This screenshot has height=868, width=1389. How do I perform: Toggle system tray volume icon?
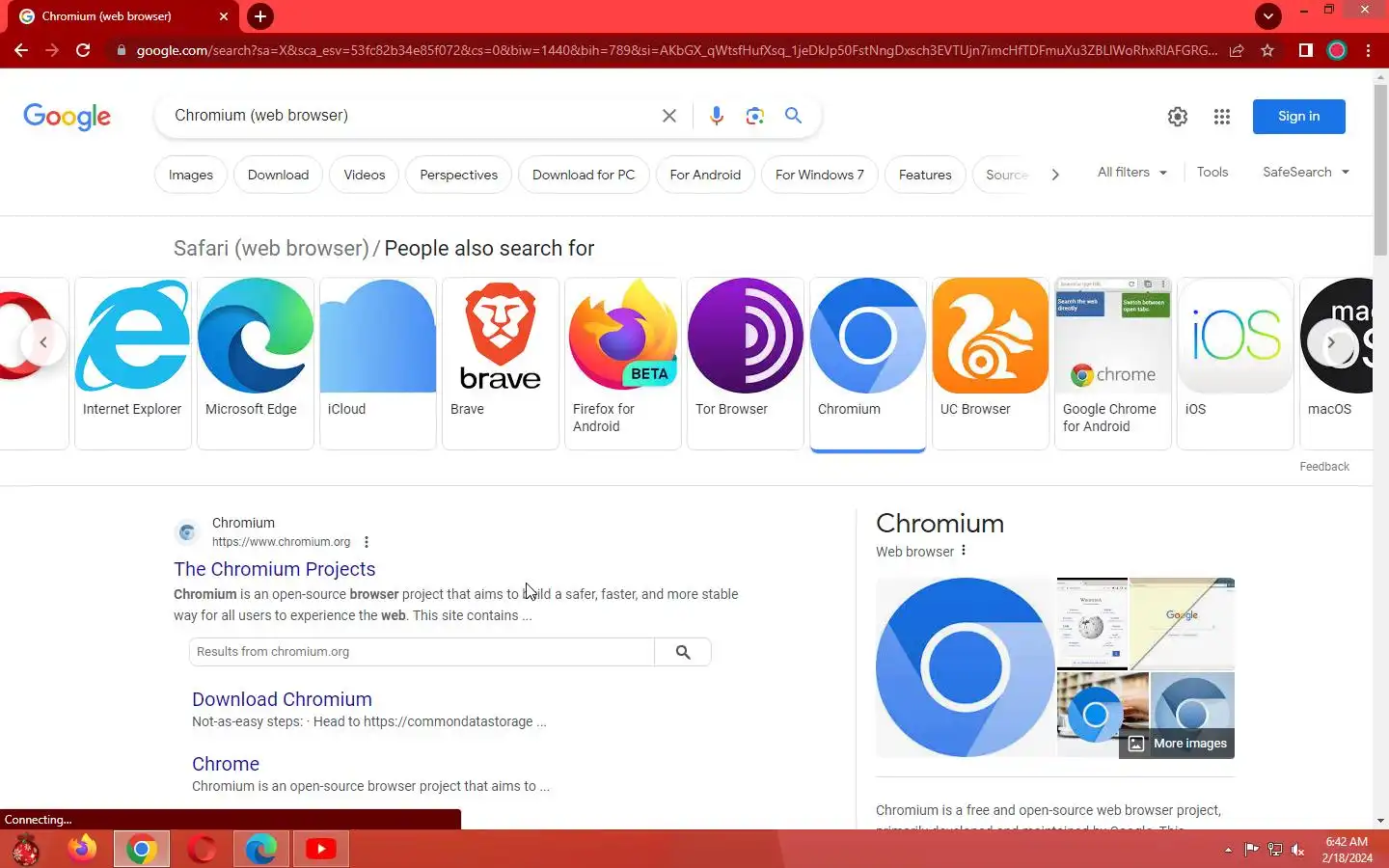(1298, 850)
